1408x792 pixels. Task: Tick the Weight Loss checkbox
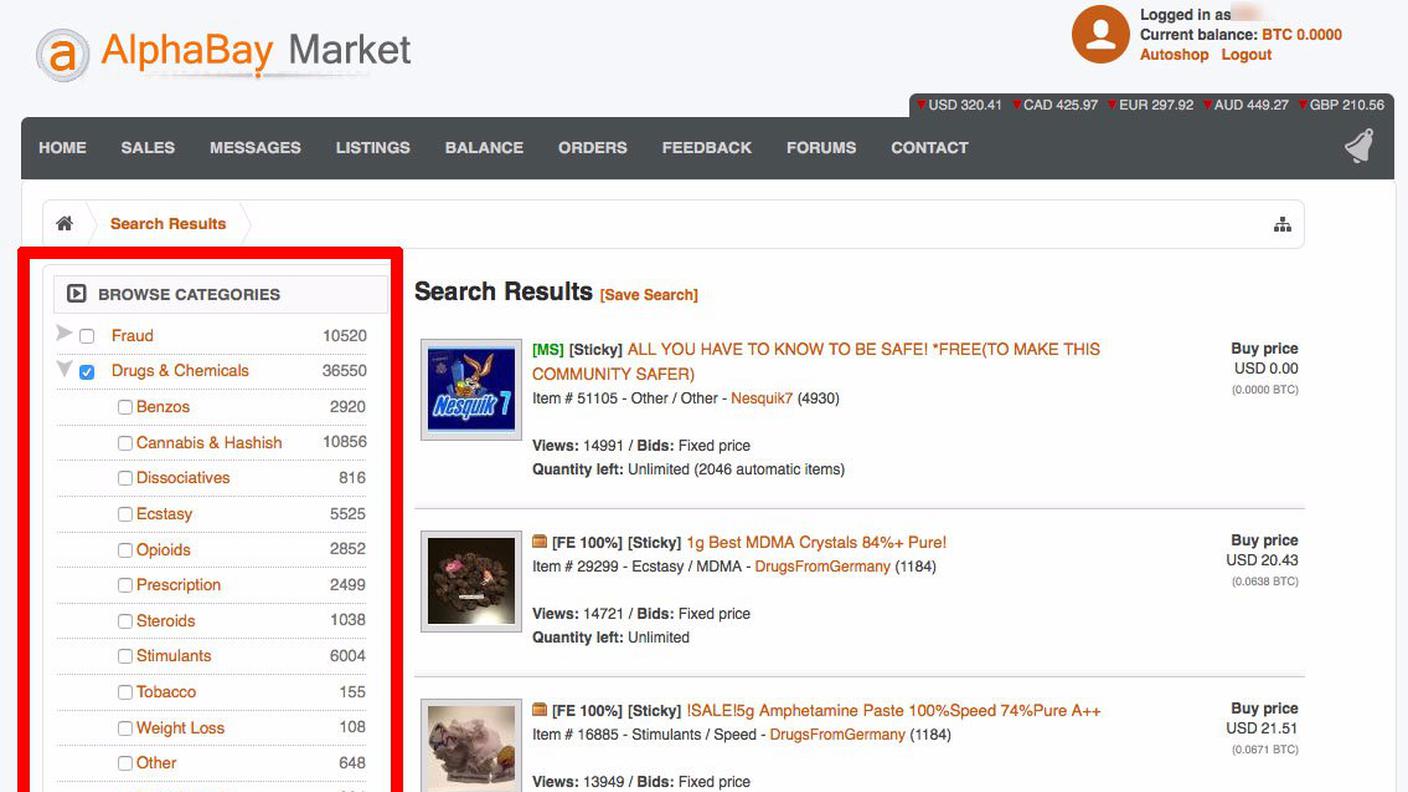[125, 728]
